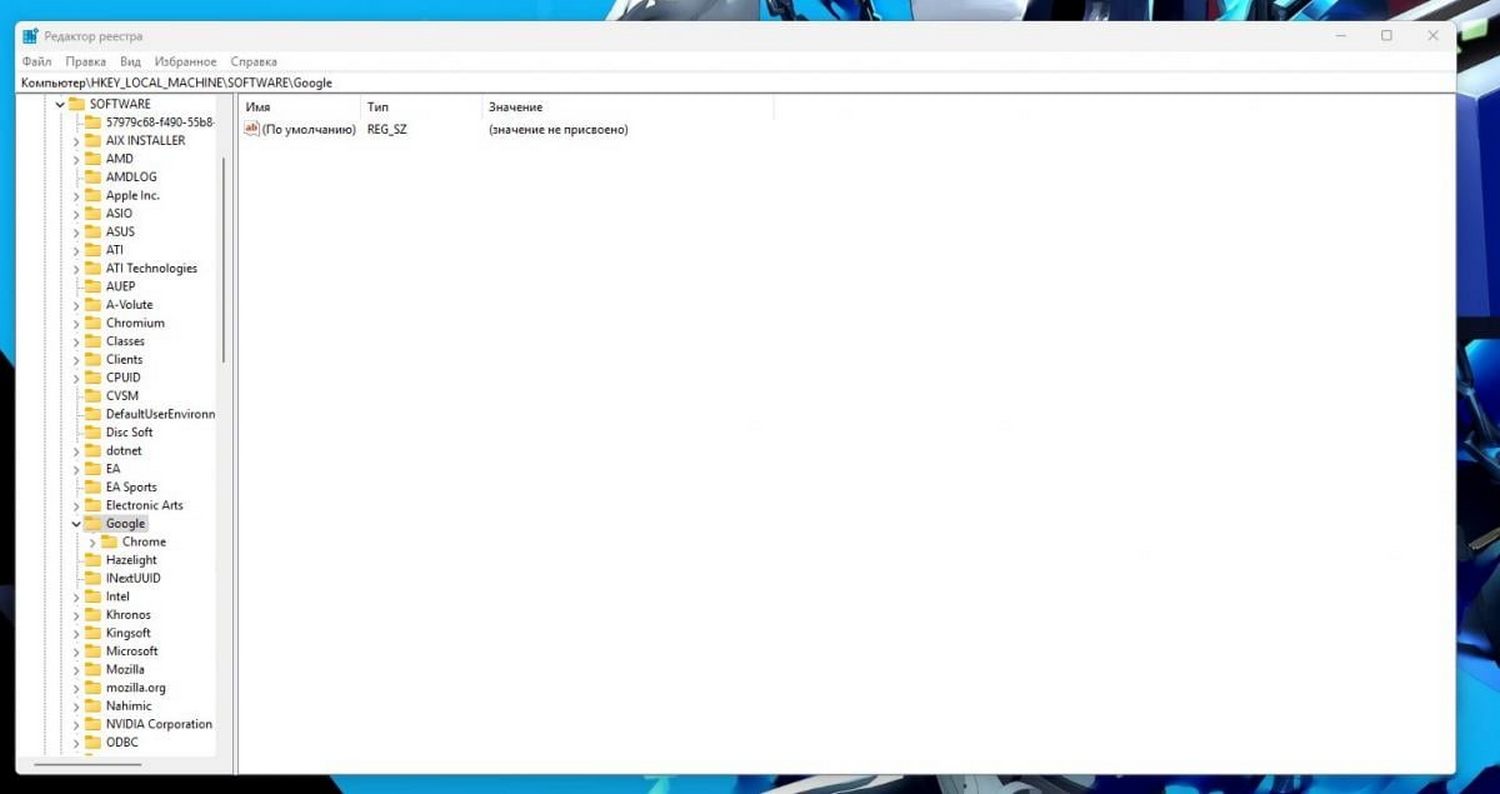Click the ASIO folder icon
1500x794 pixels.
93,213
